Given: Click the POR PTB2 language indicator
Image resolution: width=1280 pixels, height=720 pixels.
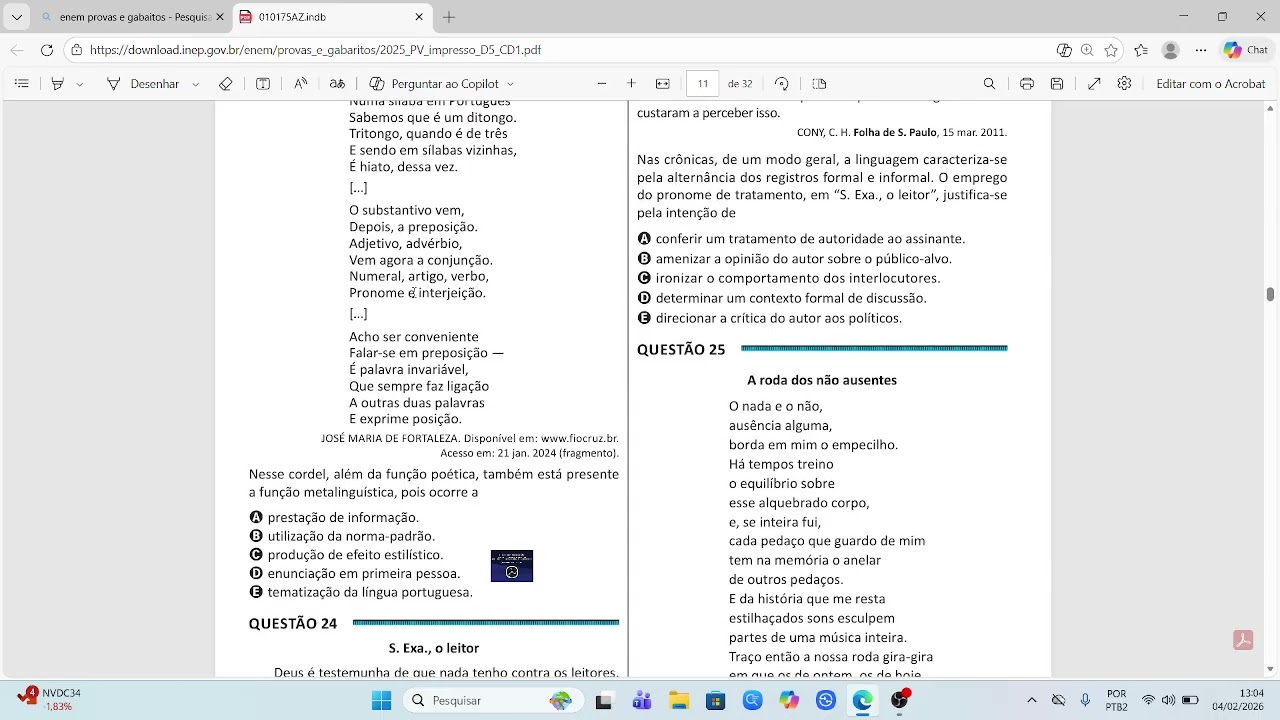Looking at the screenshot, I should tap(1117, 700).
